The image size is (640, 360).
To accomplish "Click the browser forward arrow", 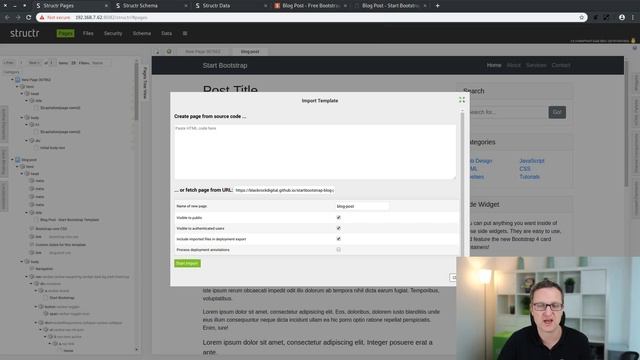I will click(18, 18).
